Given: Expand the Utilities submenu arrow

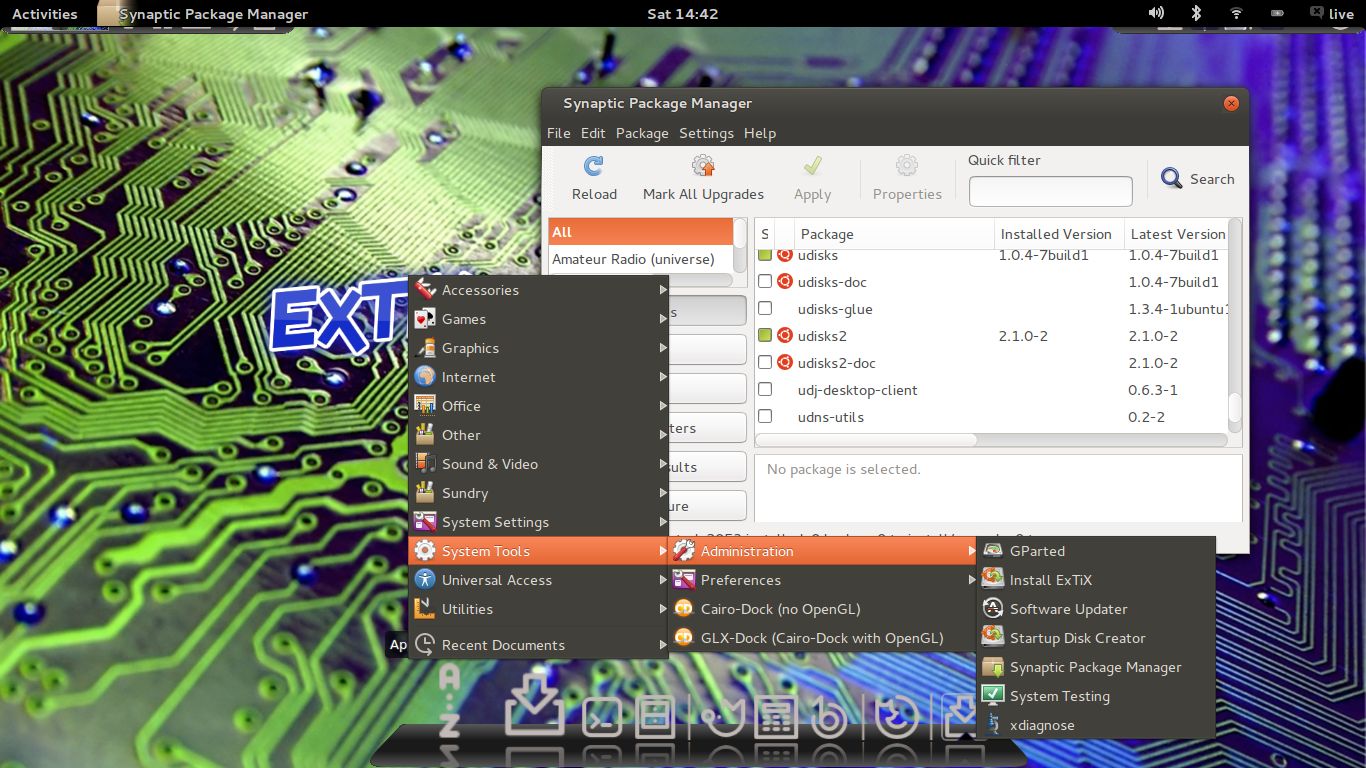Looking at the screenshot, I should (x=662, y=609).
